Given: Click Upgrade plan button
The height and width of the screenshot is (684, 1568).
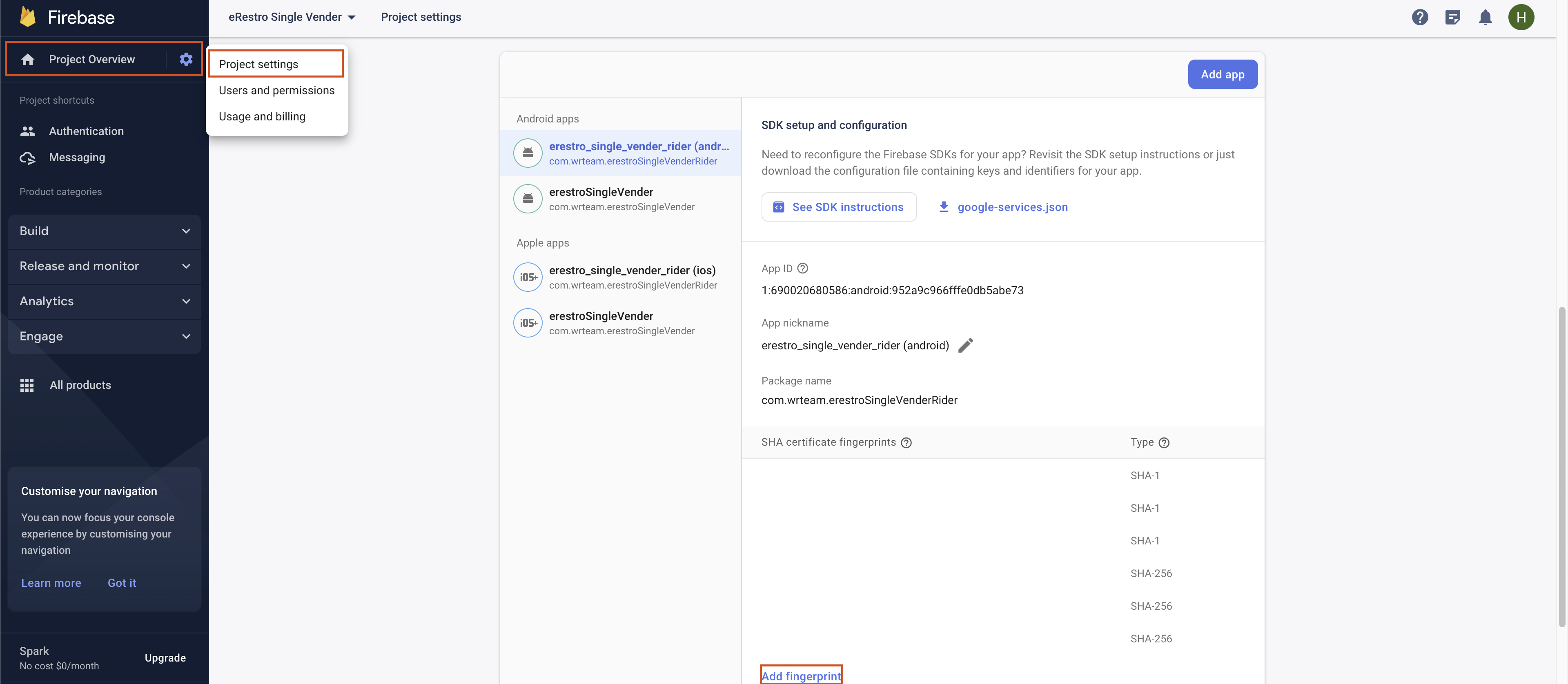Looking at the screenshot, I should [165, 658].
